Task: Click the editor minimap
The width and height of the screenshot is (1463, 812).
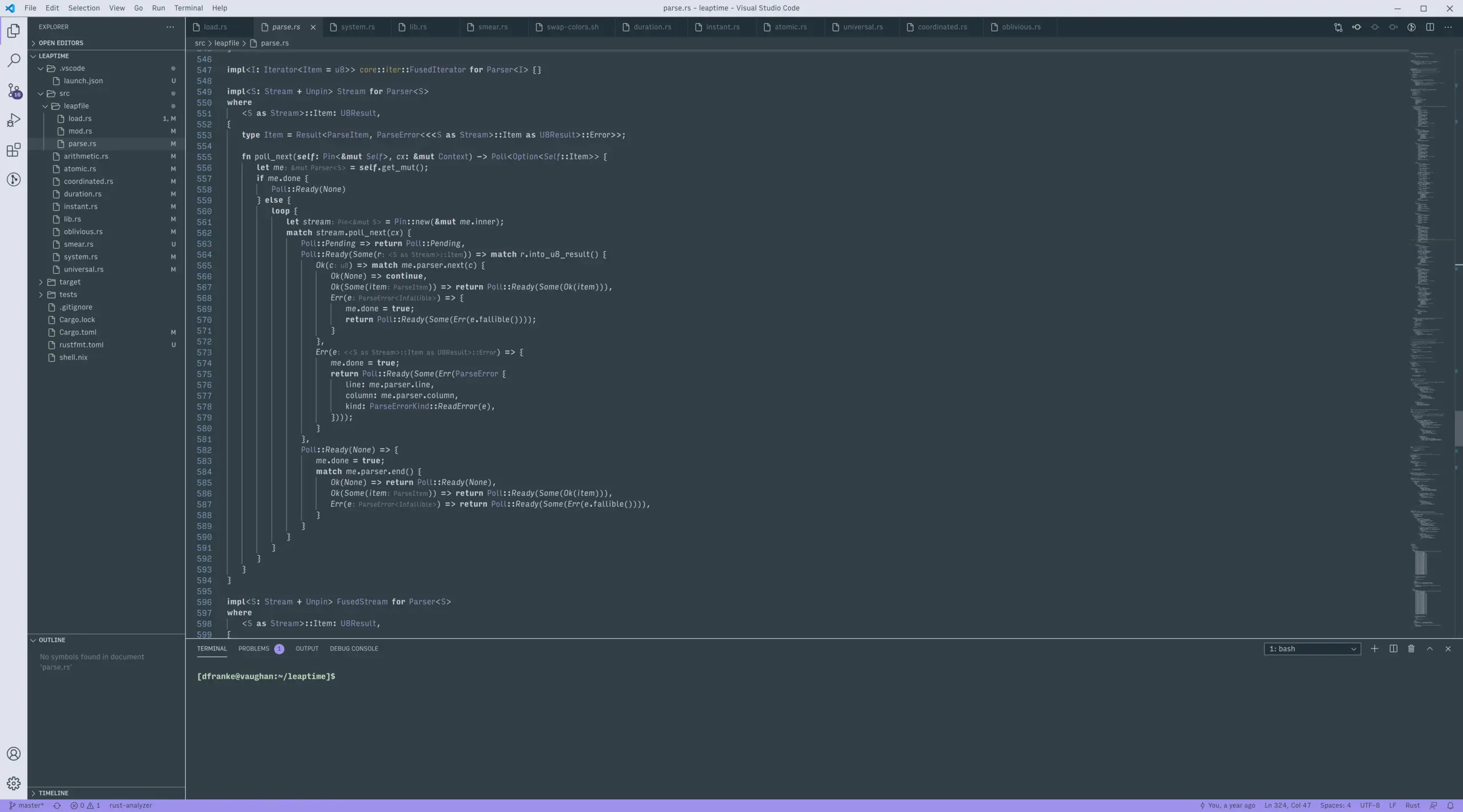Action: pyautogui.click(x=1432, y=343)
